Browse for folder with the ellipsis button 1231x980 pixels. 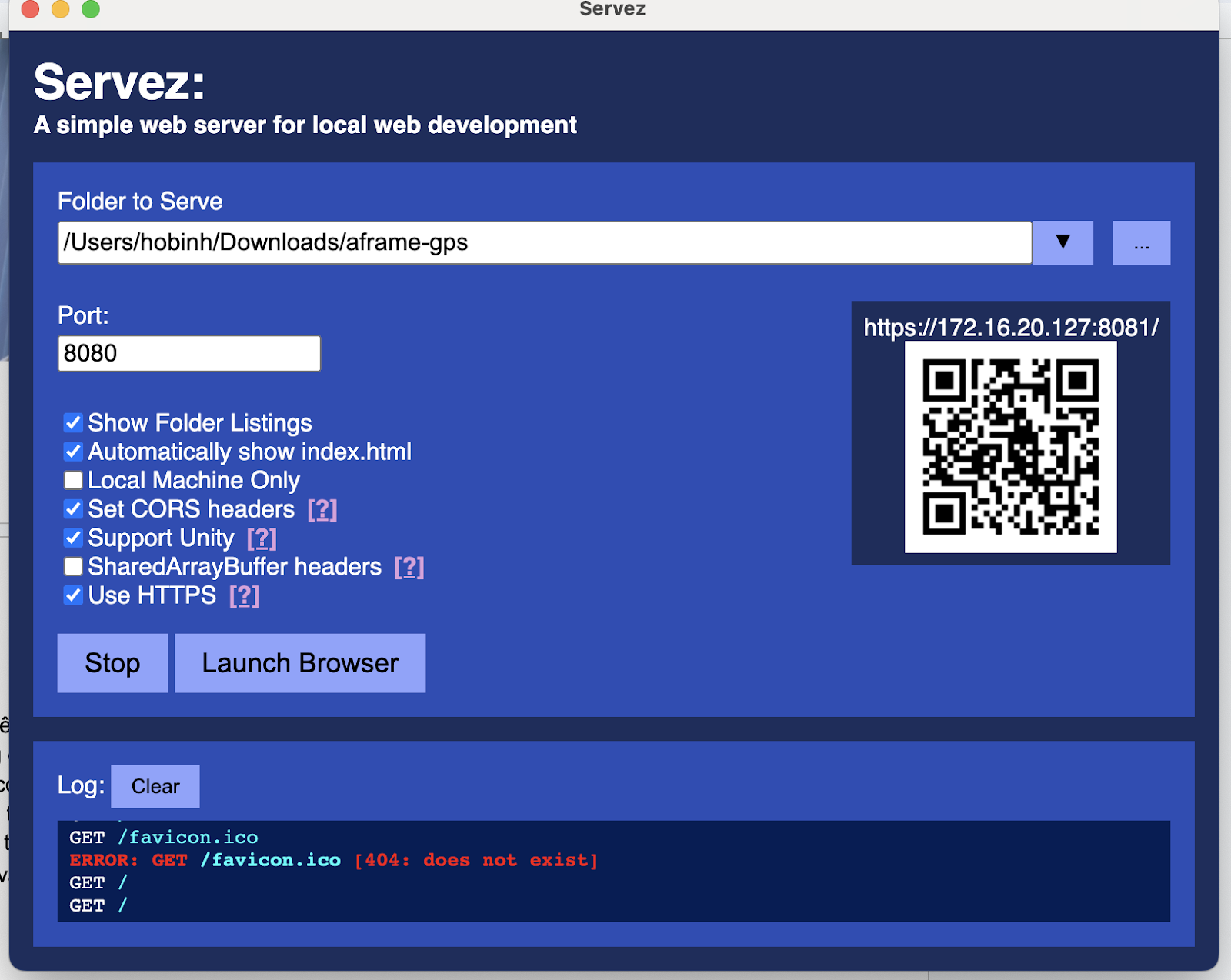click(1142, 242)
